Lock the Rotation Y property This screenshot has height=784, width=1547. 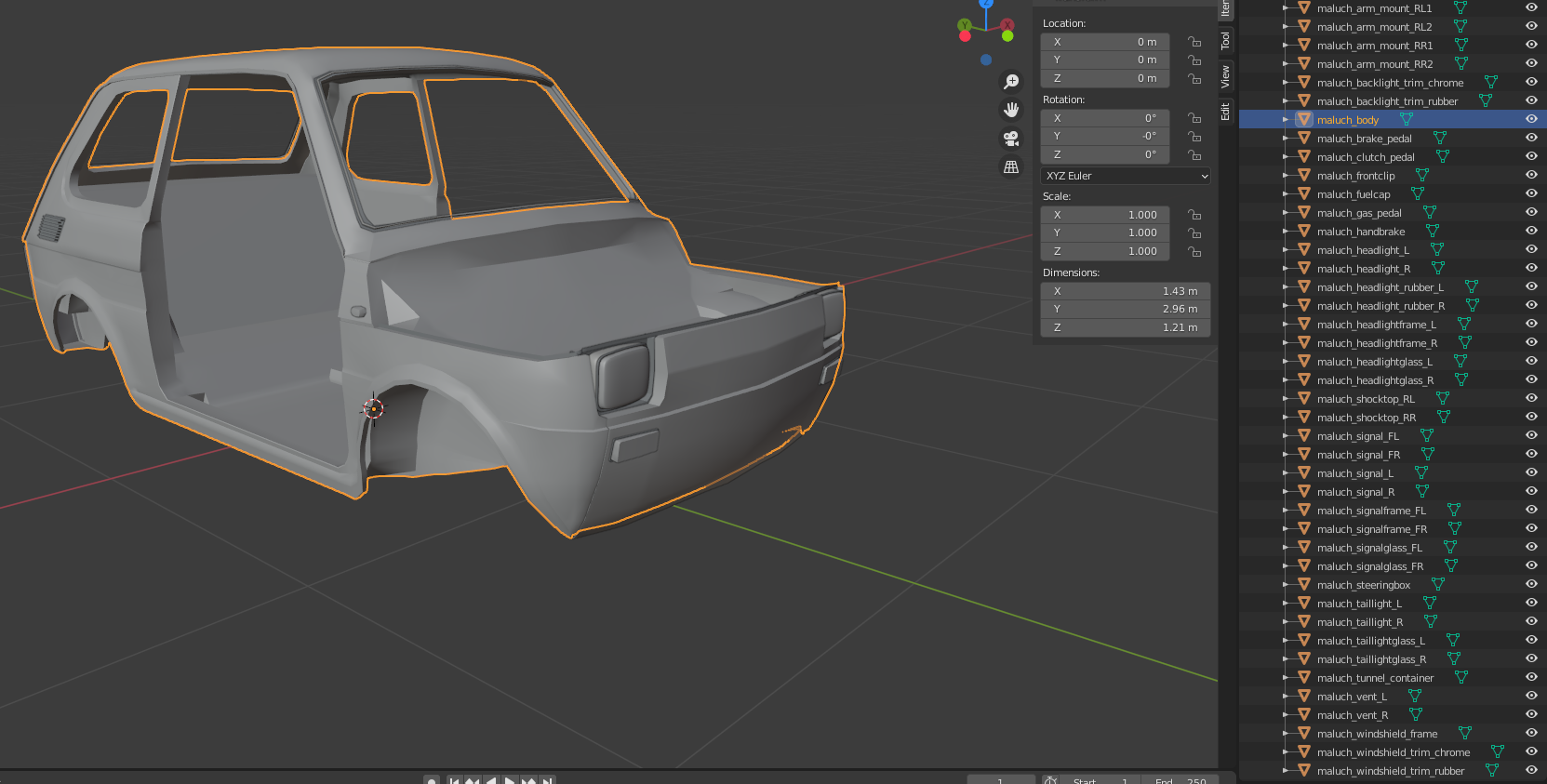tap(1194, 137)
